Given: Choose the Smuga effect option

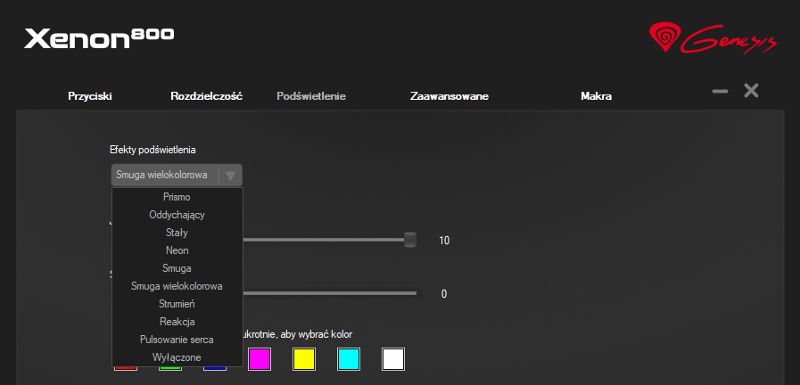Looking at the screenshot, I should coord(177,268).
